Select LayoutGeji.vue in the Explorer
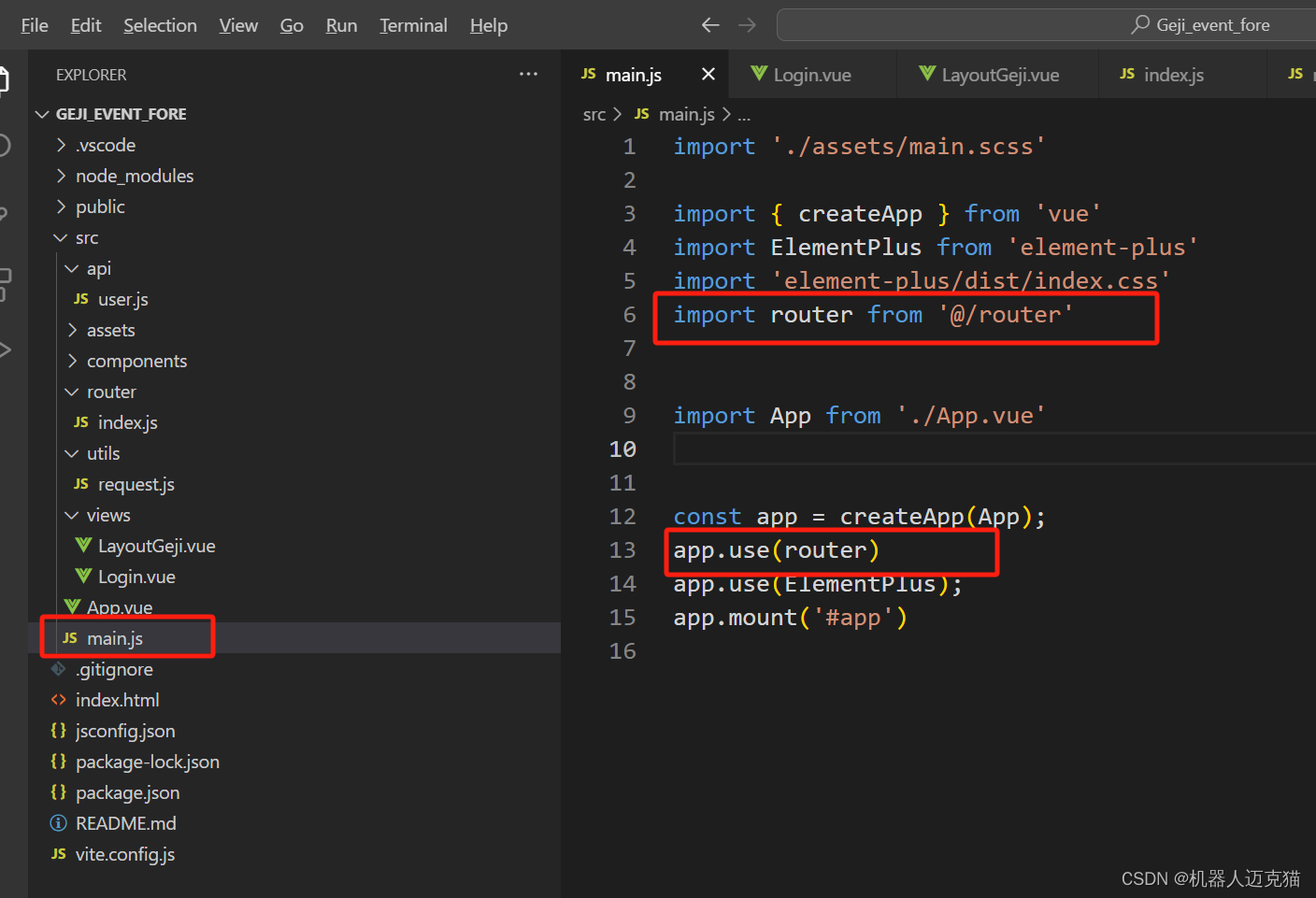The image size is (1316, 898). [x=155, y=546]
